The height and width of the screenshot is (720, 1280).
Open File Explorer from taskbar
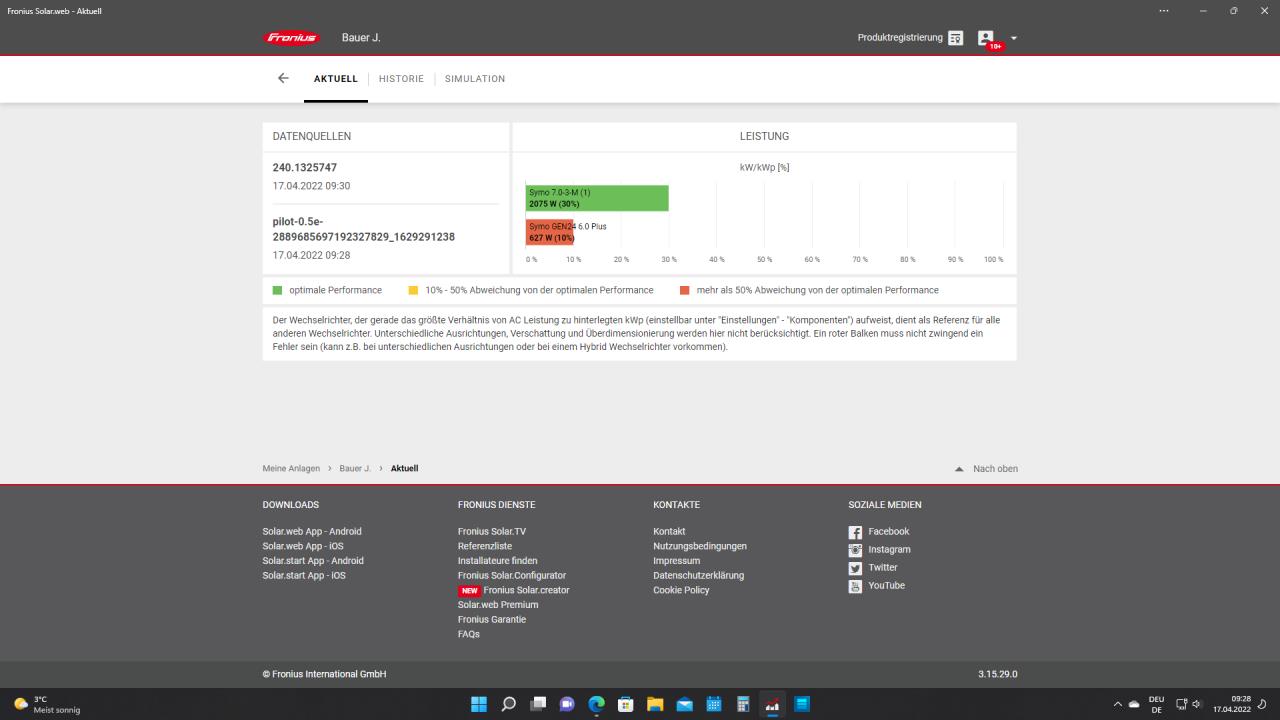[655, 704]
